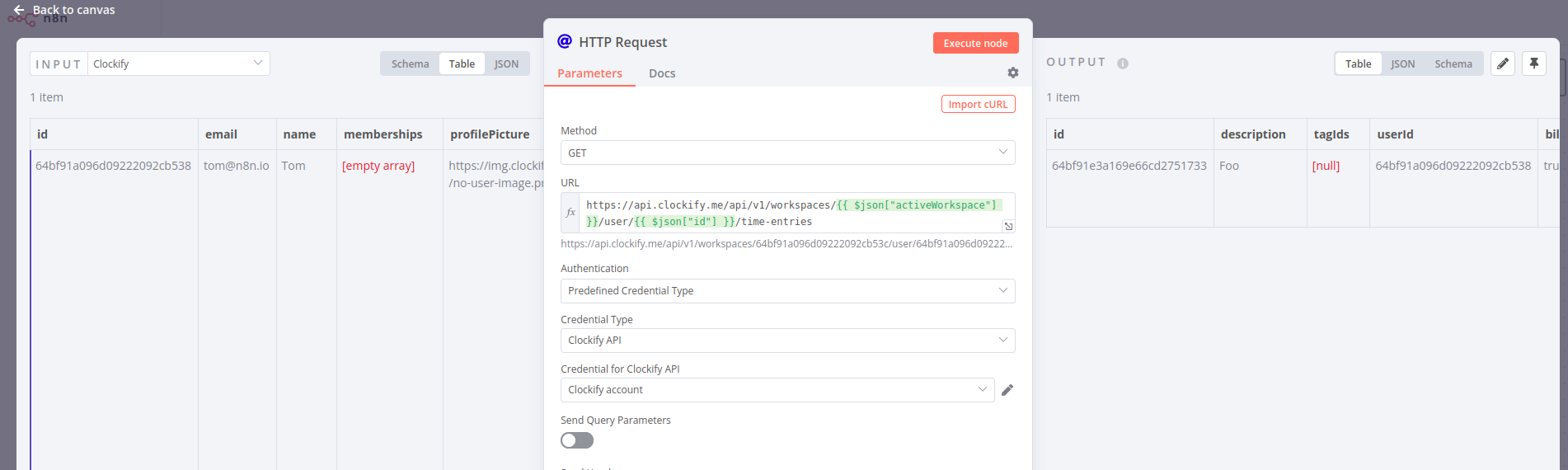The height and width of the screenshot is (470, 1568).
Task: Select the Parameters tab
Action: coord(589,73)
